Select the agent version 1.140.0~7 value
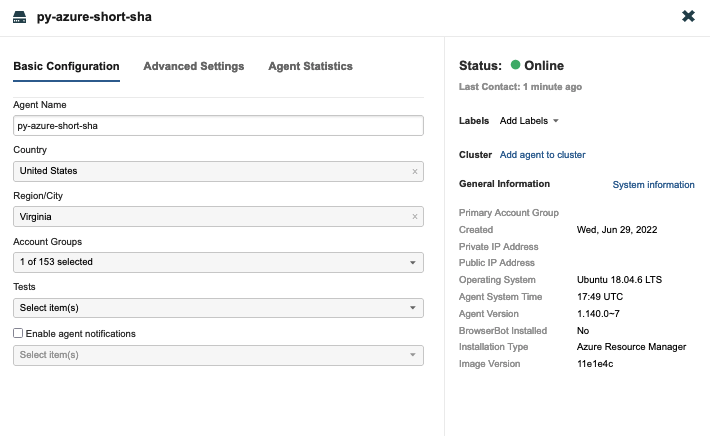Viewport: 710px width, 436px height. [x=598, y=314]
